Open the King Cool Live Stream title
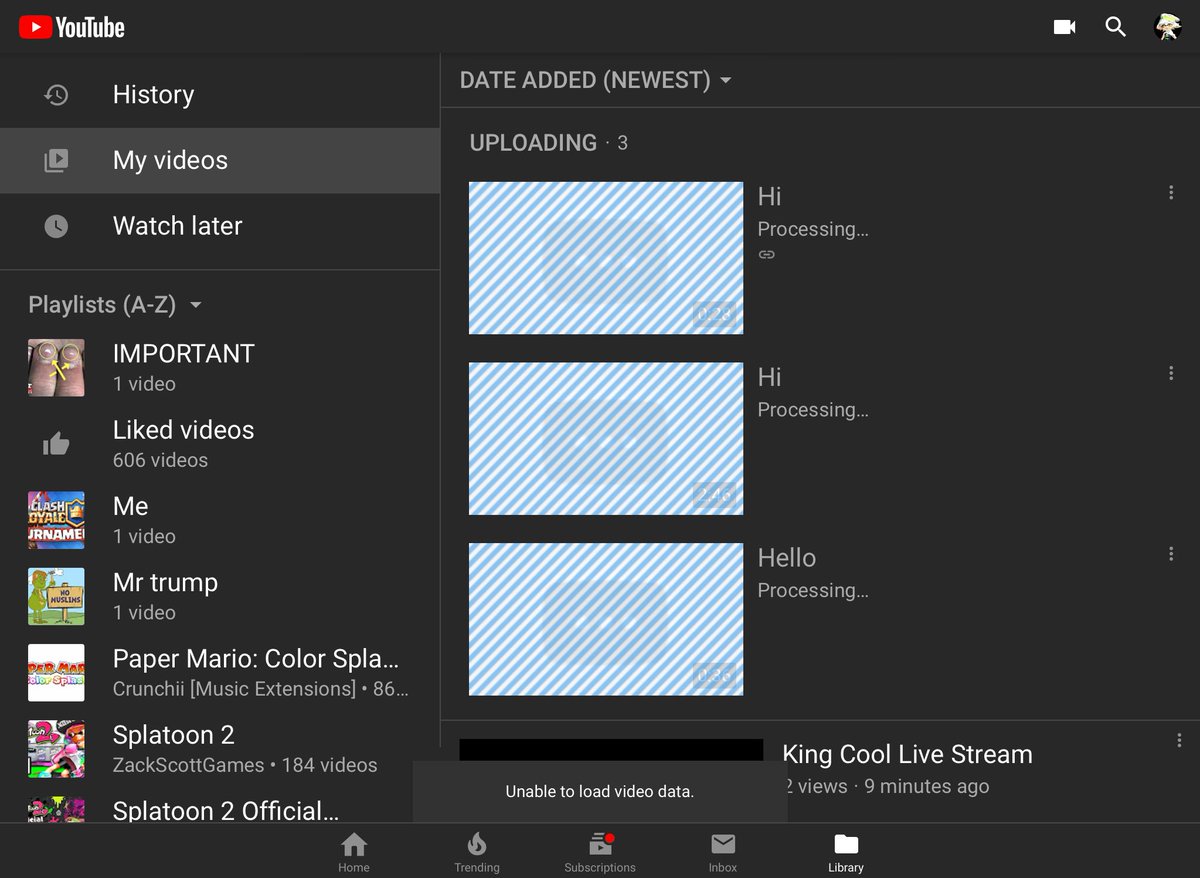 (907, 755)
